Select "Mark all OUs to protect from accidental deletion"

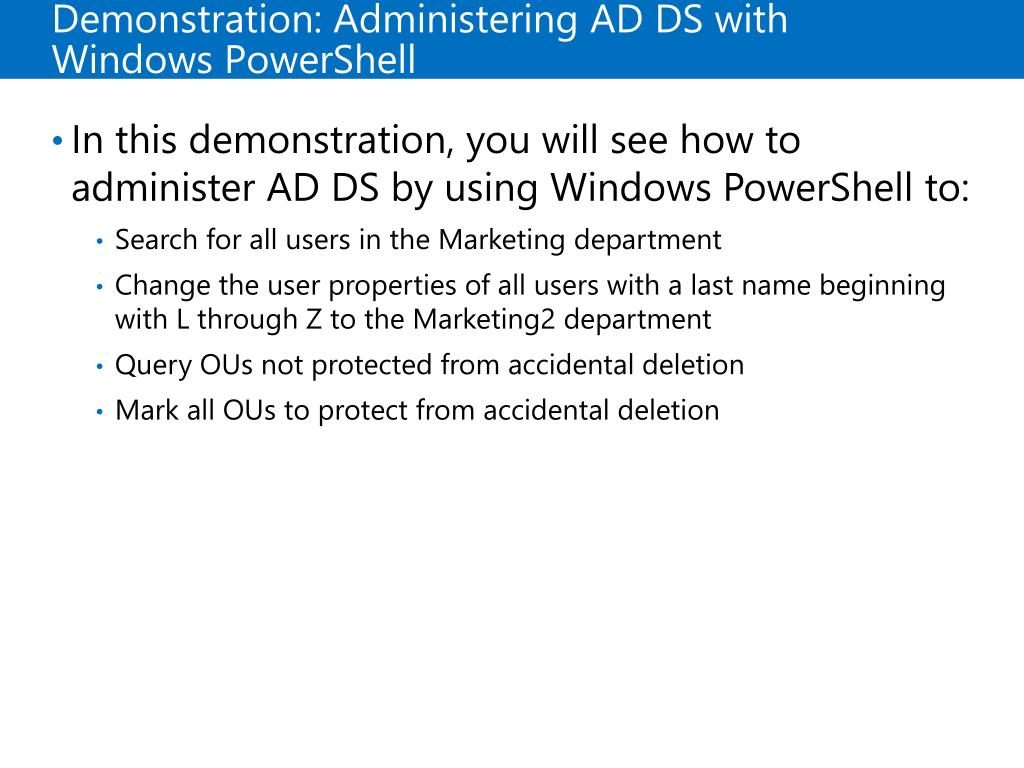(417, 411)
